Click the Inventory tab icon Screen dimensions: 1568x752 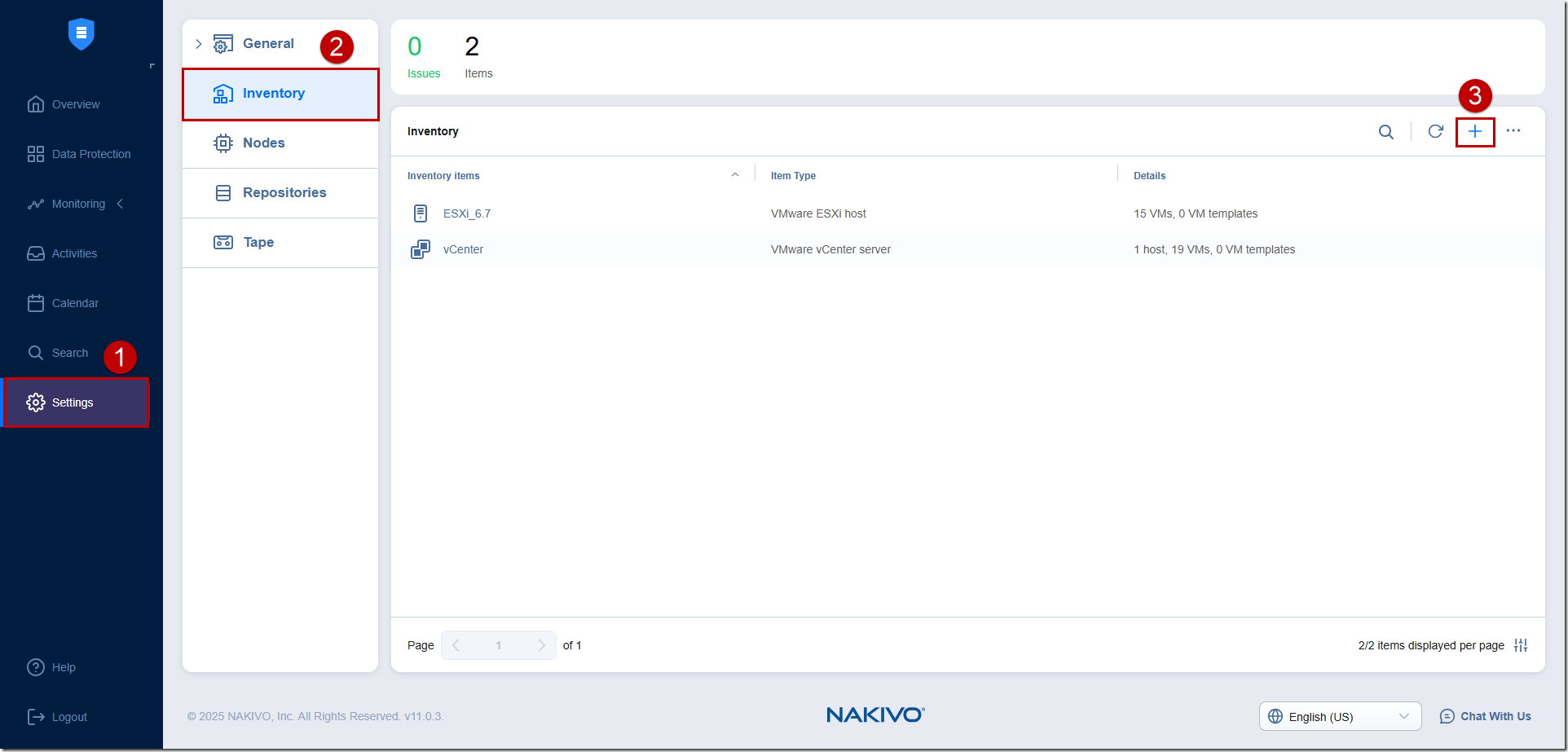[x=222, y=94]
